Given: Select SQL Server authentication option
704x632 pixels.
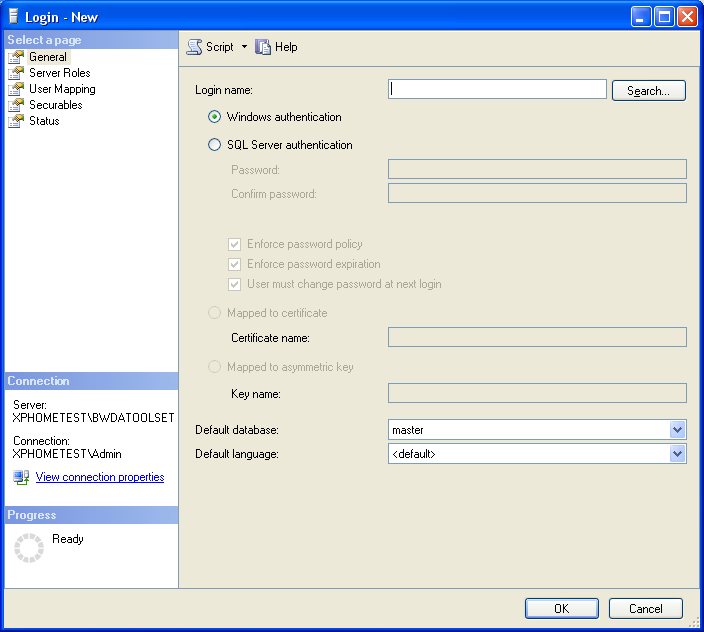Looking at the screenshot, I should (214, 145).
